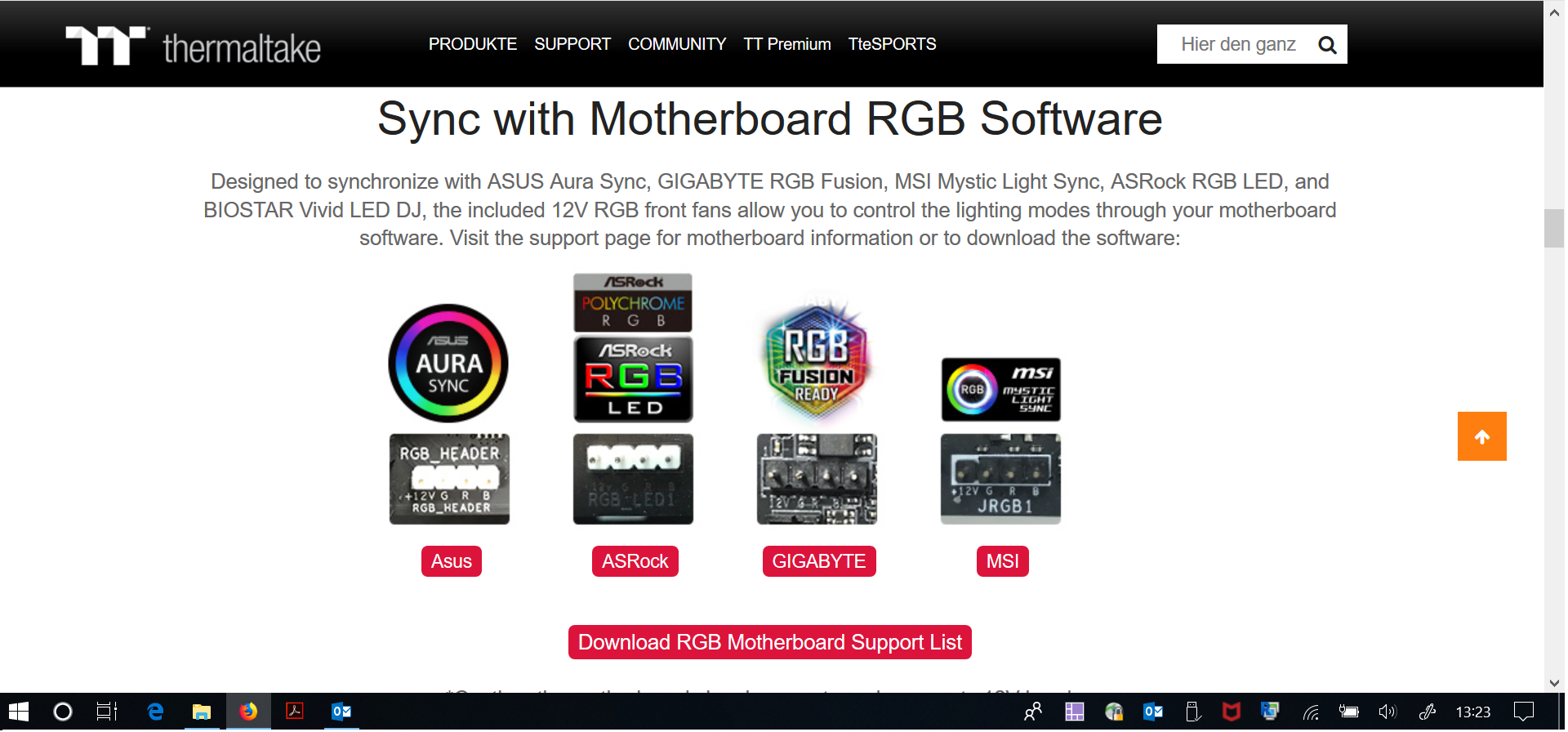Click the search magnifier icon

(1327, 45)
